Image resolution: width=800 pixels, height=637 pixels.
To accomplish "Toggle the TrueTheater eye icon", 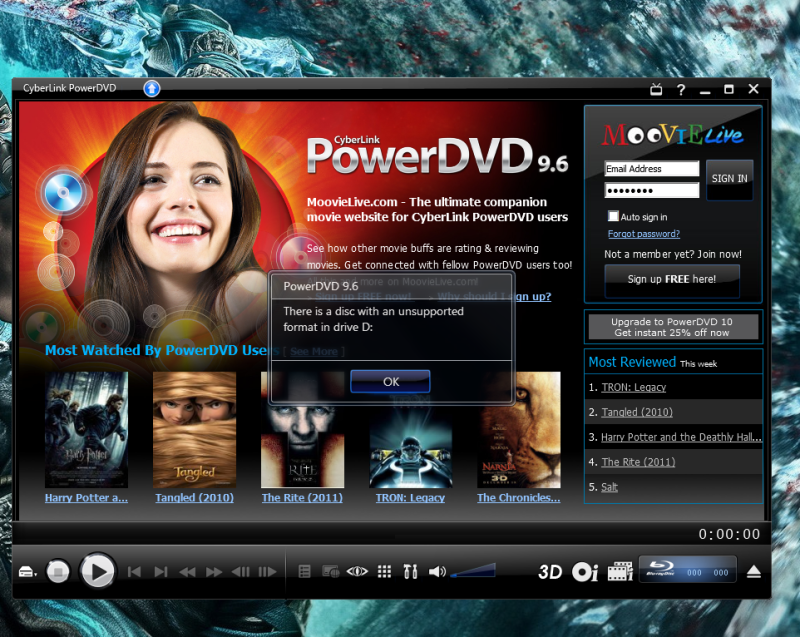I will pos(357,572).
